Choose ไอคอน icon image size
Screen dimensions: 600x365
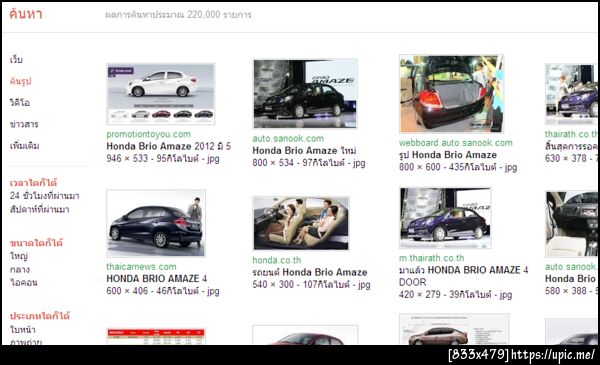coord(24,282)
